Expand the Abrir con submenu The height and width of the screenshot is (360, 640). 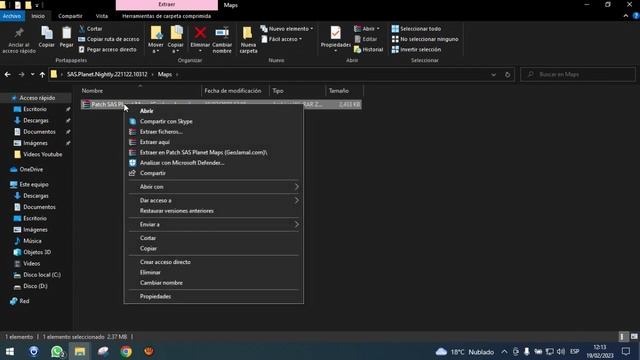tap(213, 187)
